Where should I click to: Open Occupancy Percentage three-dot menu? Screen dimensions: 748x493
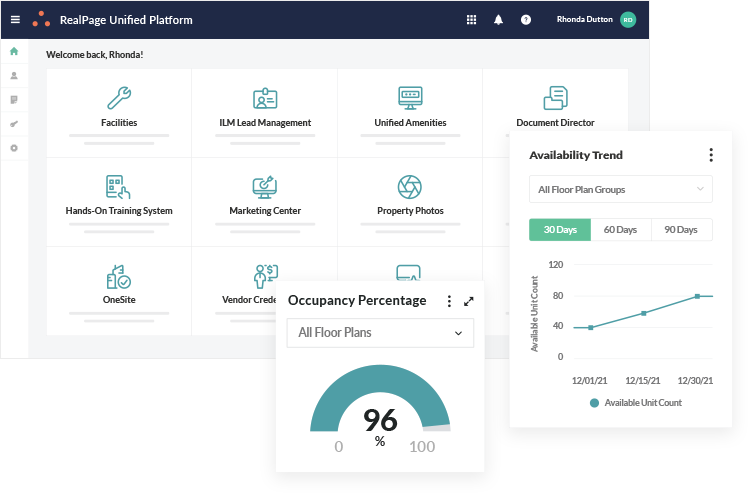coord(449,301)
